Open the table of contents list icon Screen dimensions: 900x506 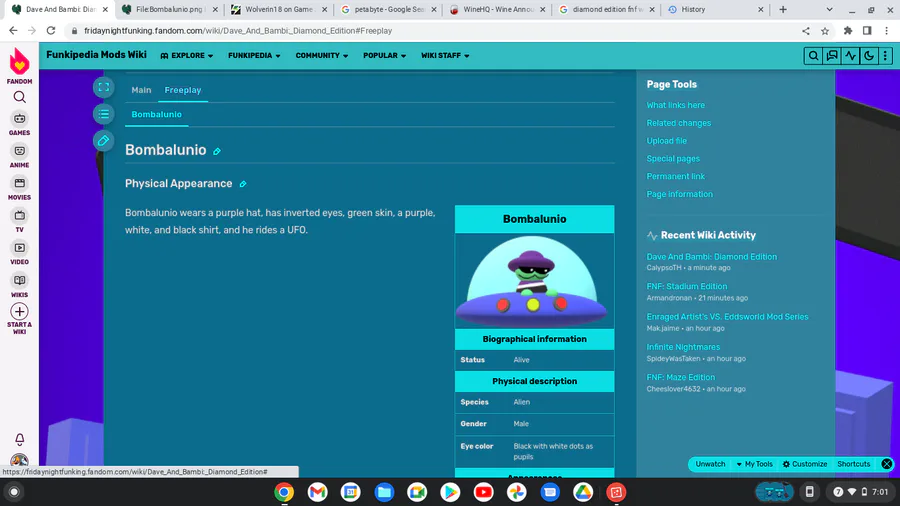click(x=103, y=114)
